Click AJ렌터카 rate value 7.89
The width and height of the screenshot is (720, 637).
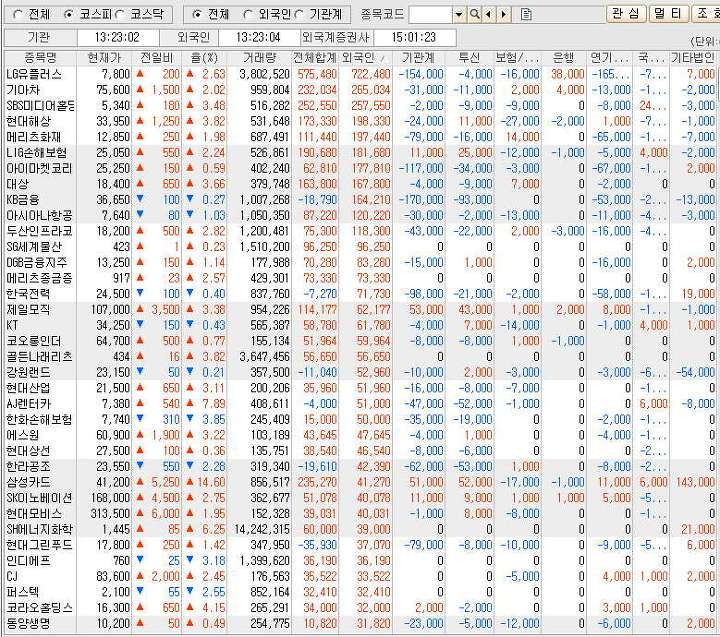tap(214, 404)
